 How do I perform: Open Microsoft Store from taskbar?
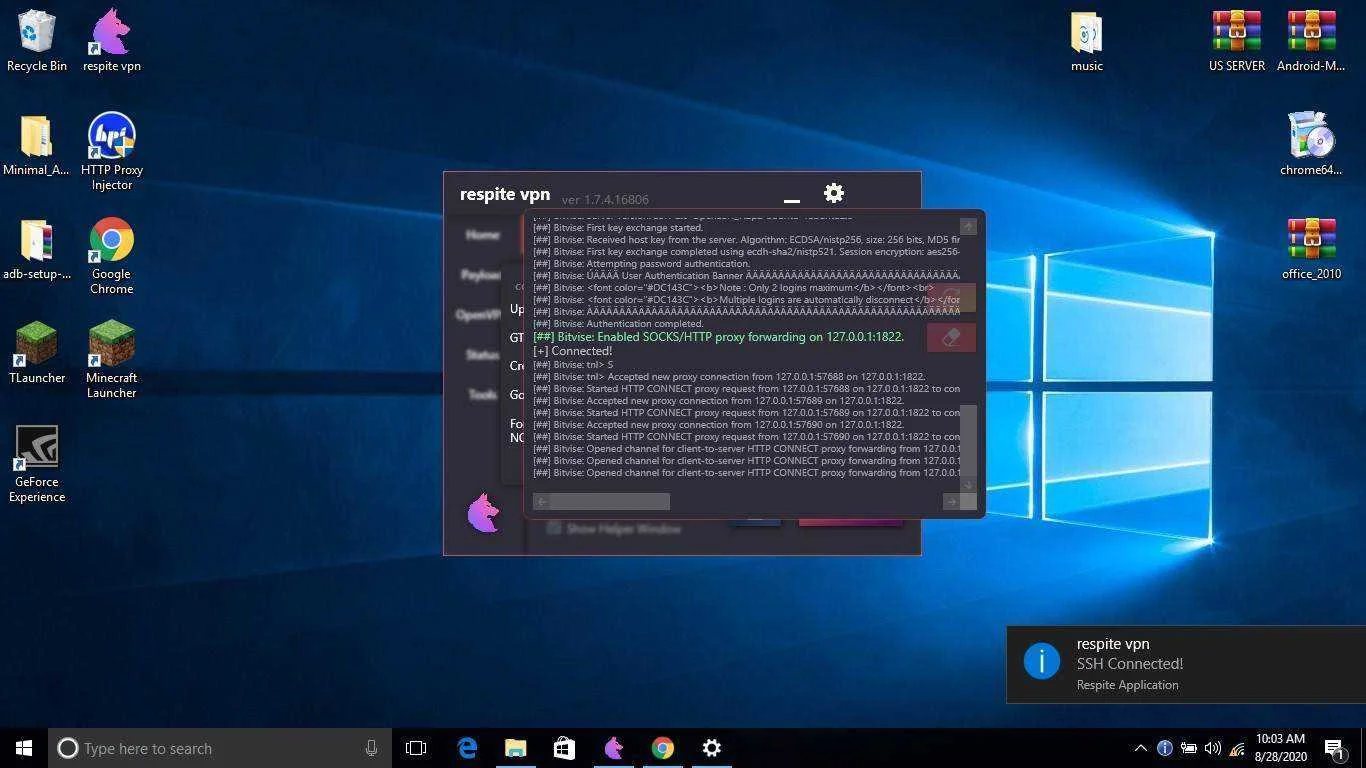point(564,748)
